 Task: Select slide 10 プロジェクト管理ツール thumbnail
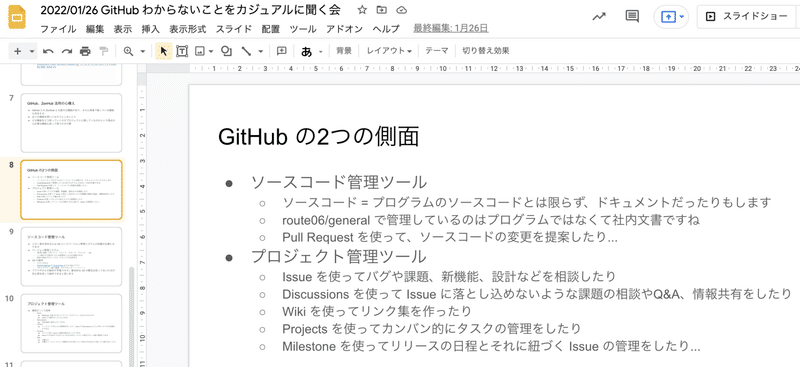71,324
